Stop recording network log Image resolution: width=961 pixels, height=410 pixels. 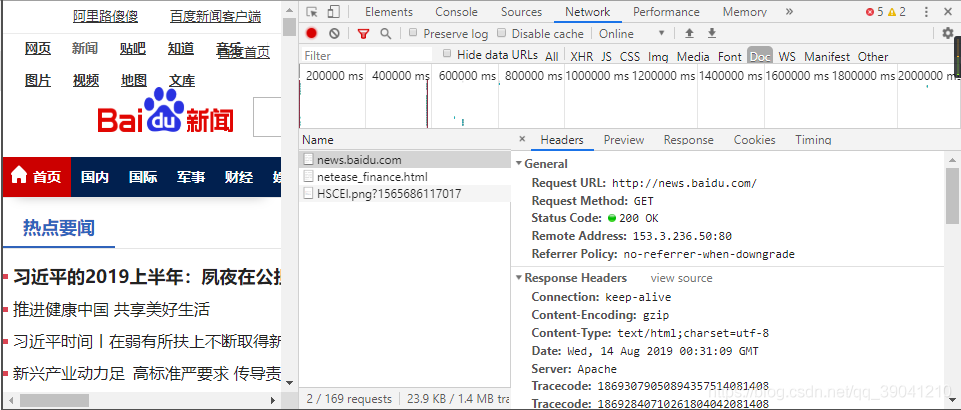(x=312, y=34)
